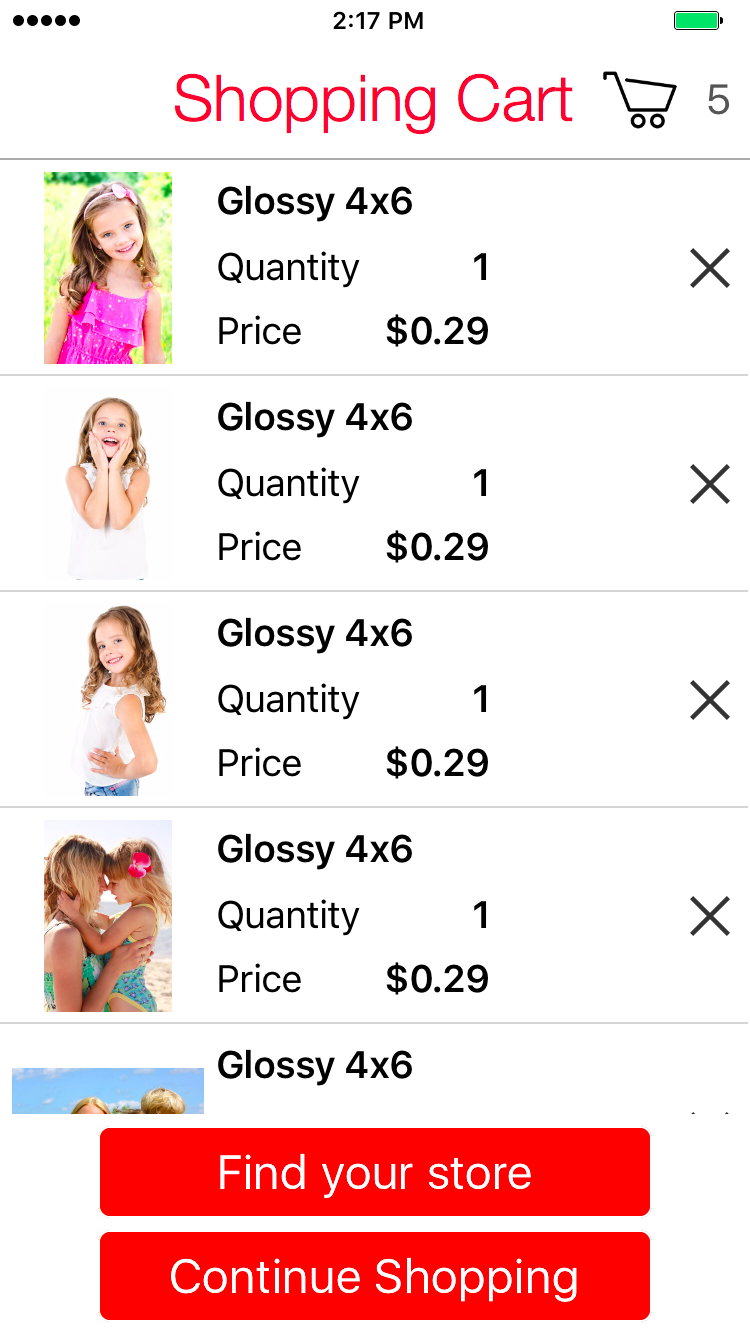750x1334 pixels.
Task: Remove the mother and daughter photo item
Action: (710, 916)
